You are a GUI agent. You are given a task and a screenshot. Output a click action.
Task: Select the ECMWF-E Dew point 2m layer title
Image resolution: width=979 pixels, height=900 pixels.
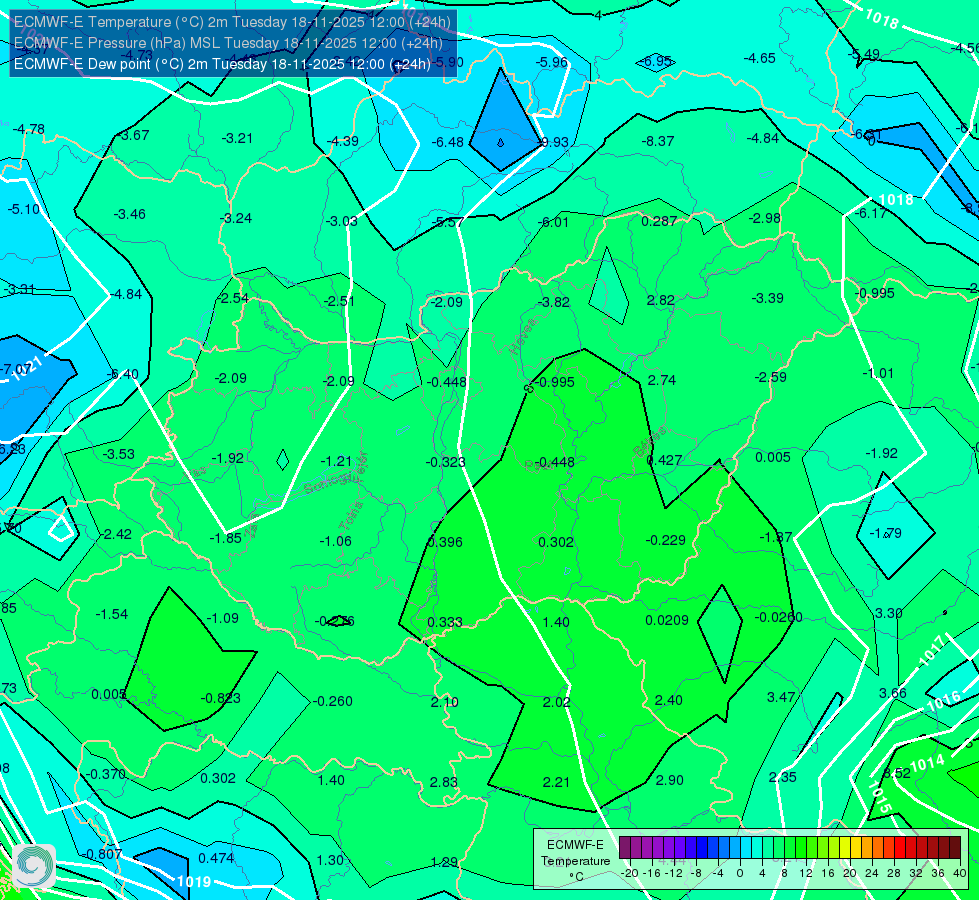tap(222, 64)
